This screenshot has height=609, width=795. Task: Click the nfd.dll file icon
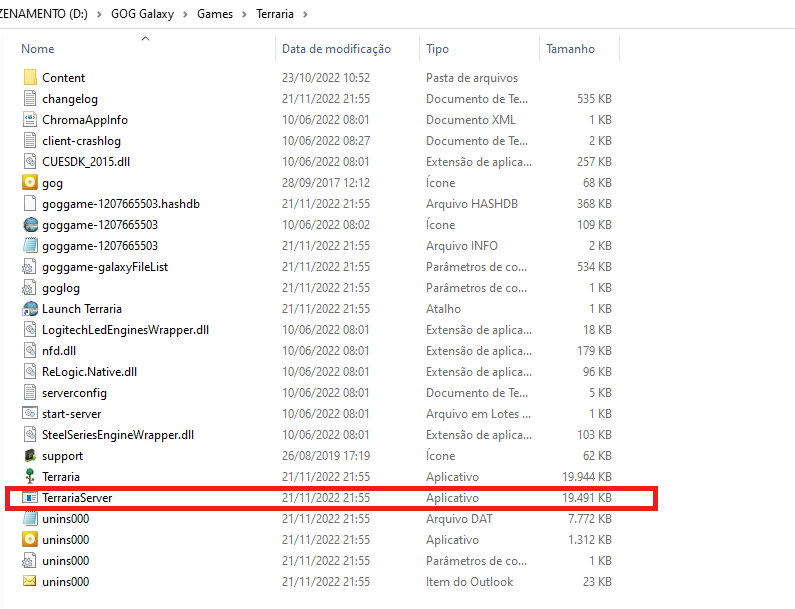pyautogui.click(x=30, y=351)
